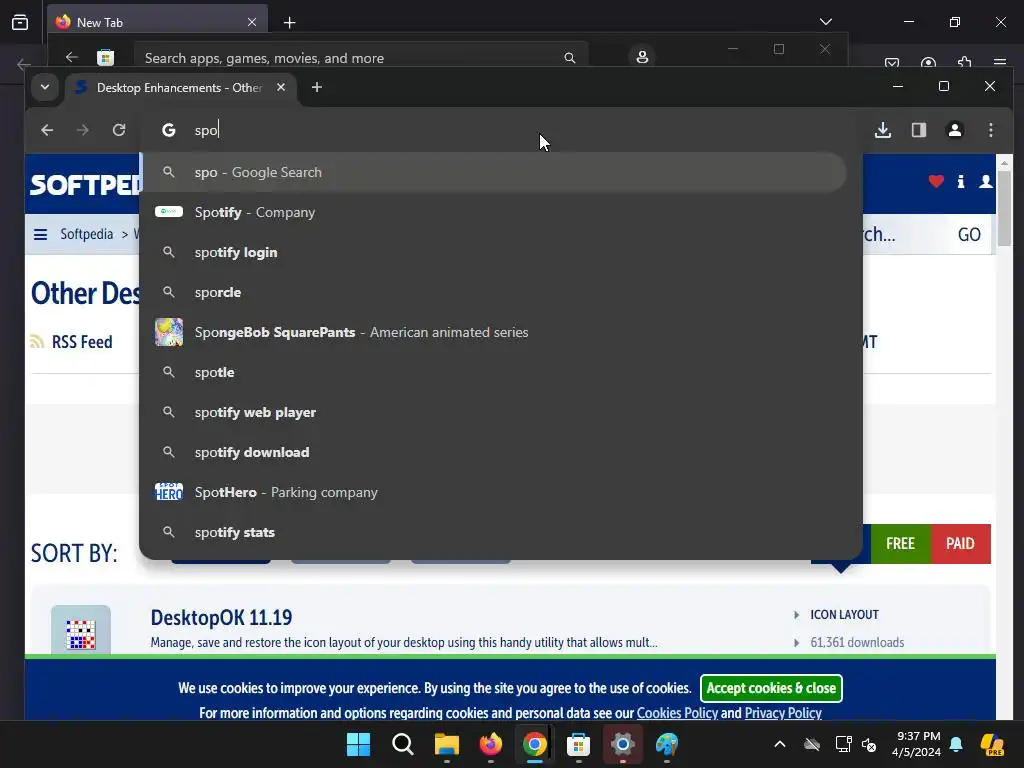Select 'spo - Google Search' suggestion
Image resolution: width=1024 pixels, height=768 pixels.
click(x=494, y=172)
